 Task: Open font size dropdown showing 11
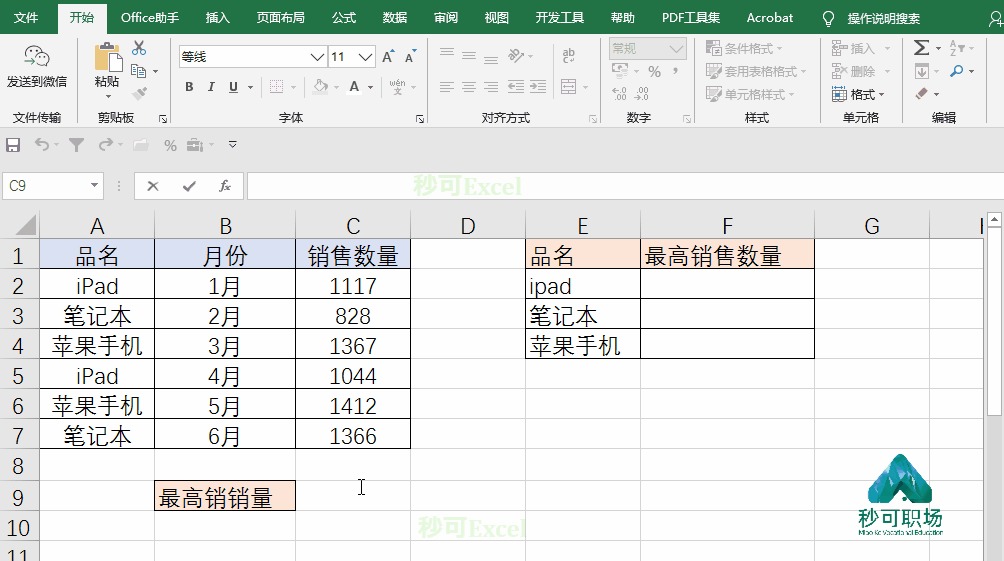pos(366,57)
